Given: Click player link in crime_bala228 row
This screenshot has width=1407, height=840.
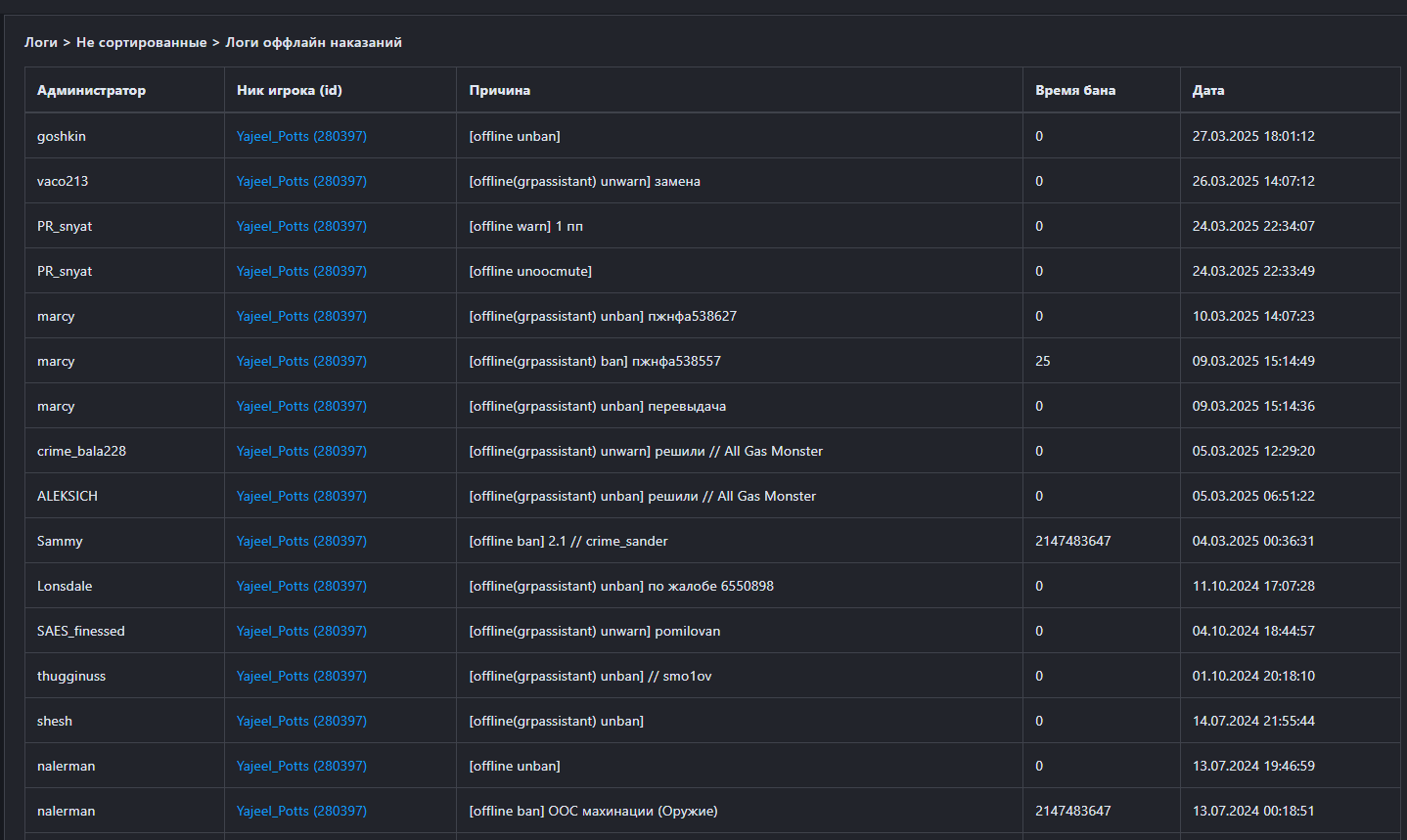Looking at the screenshot, I should click(x=301, y=451).
